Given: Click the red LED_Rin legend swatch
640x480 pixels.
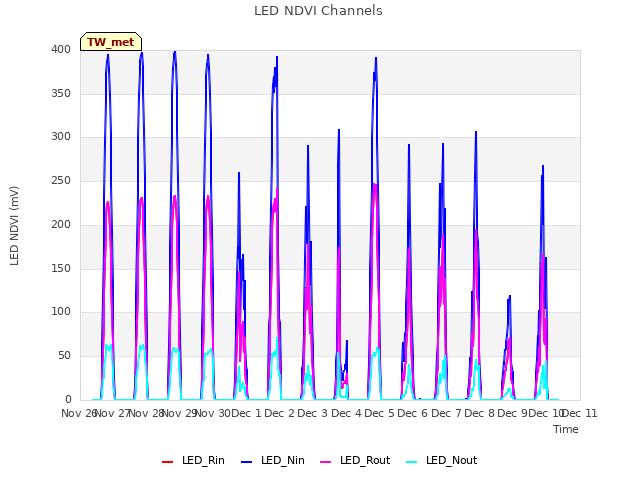Looking at the screenshot, I should (167, 462).
